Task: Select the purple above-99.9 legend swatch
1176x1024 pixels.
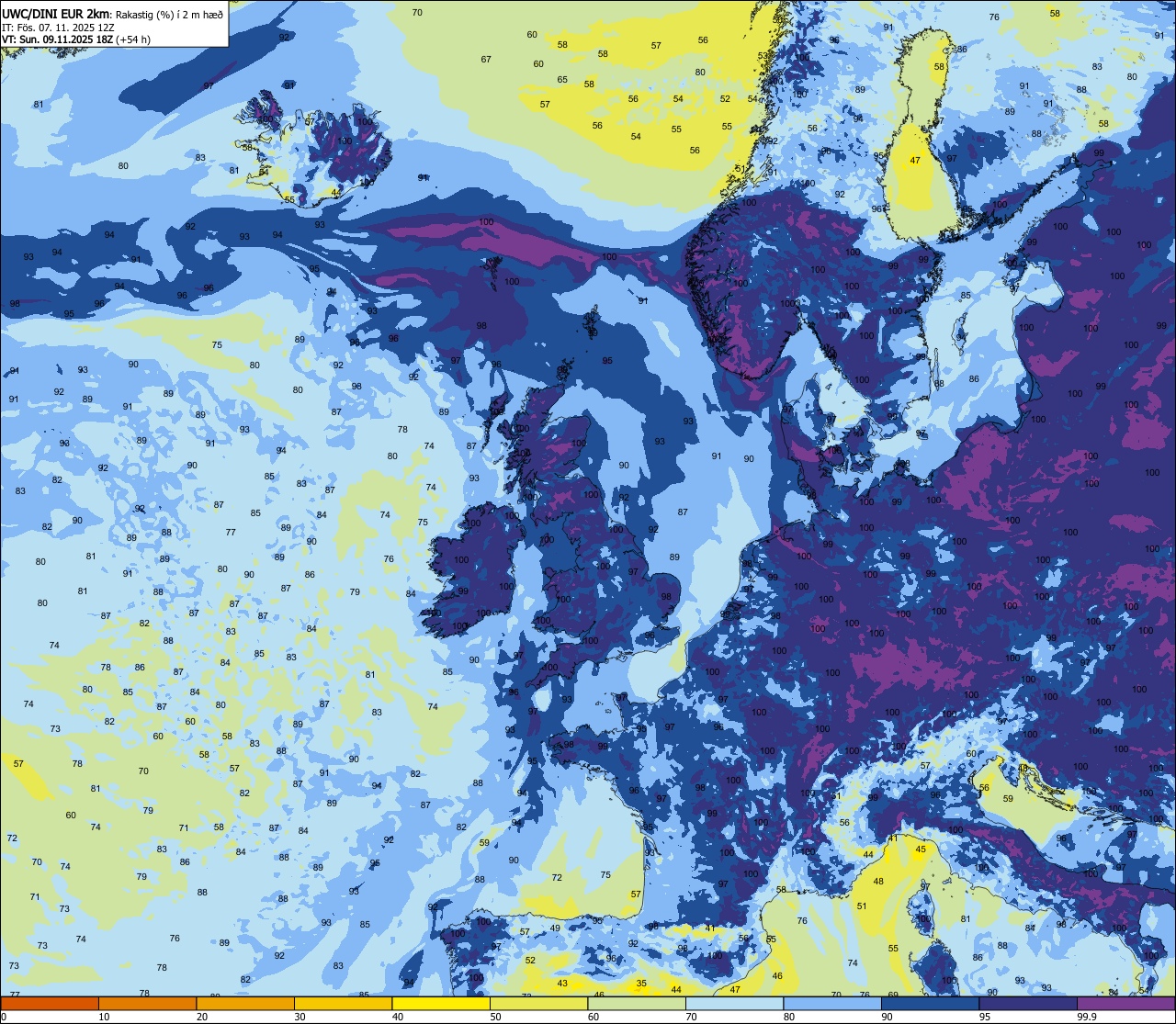Action: (1125, 1003)
